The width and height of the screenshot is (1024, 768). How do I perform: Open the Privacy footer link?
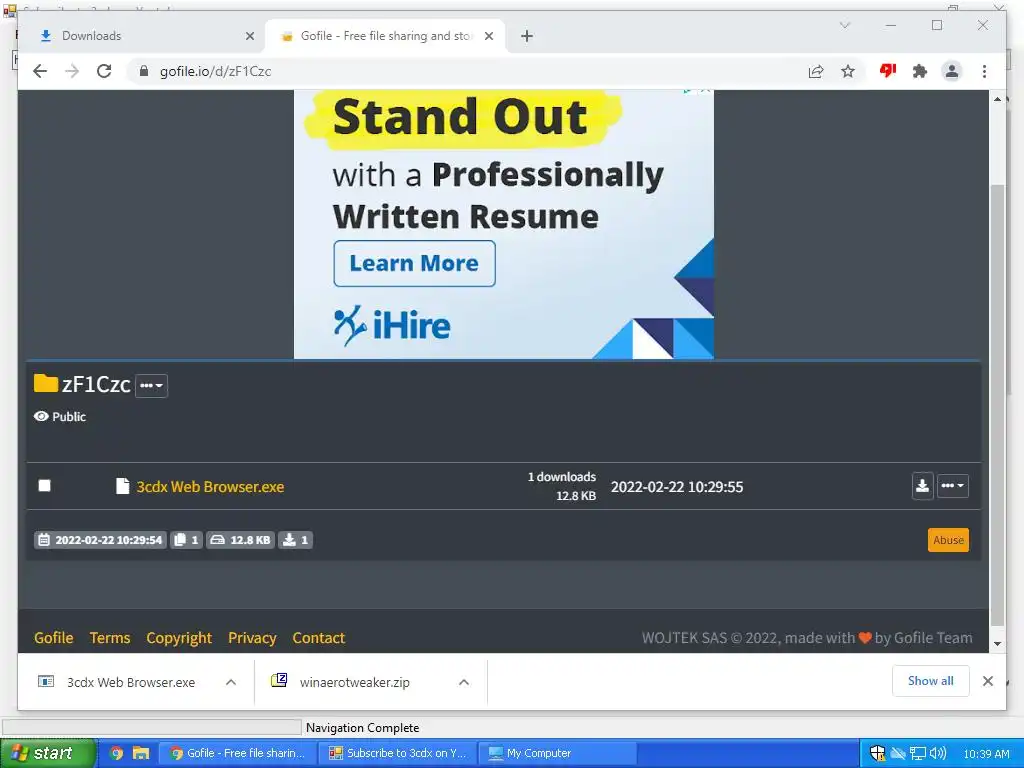[252, 637]
